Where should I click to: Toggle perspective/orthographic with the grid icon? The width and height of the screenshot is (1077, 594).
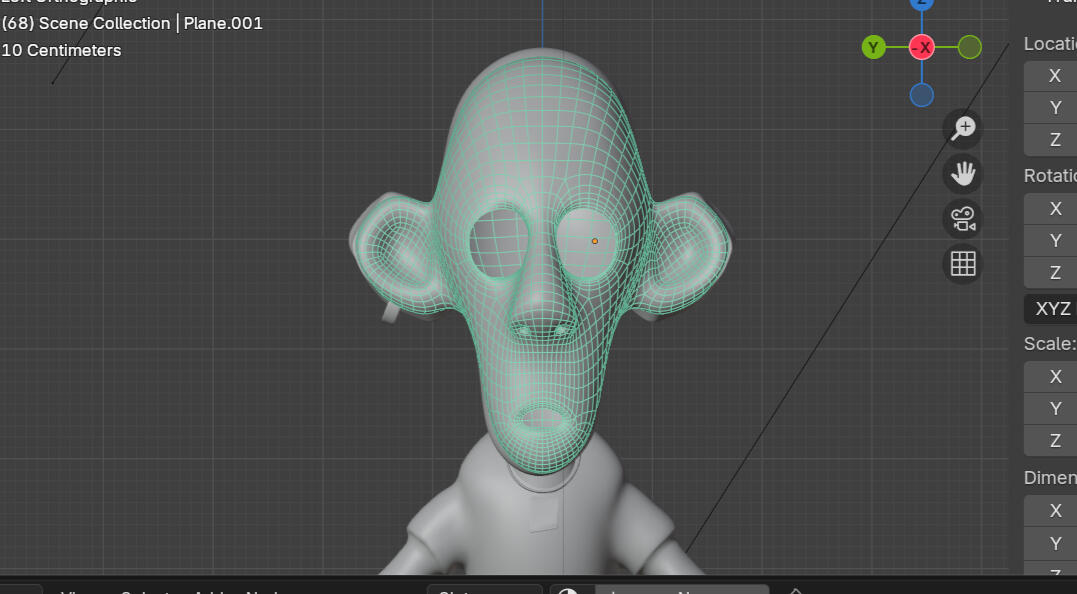coord(963,264)
